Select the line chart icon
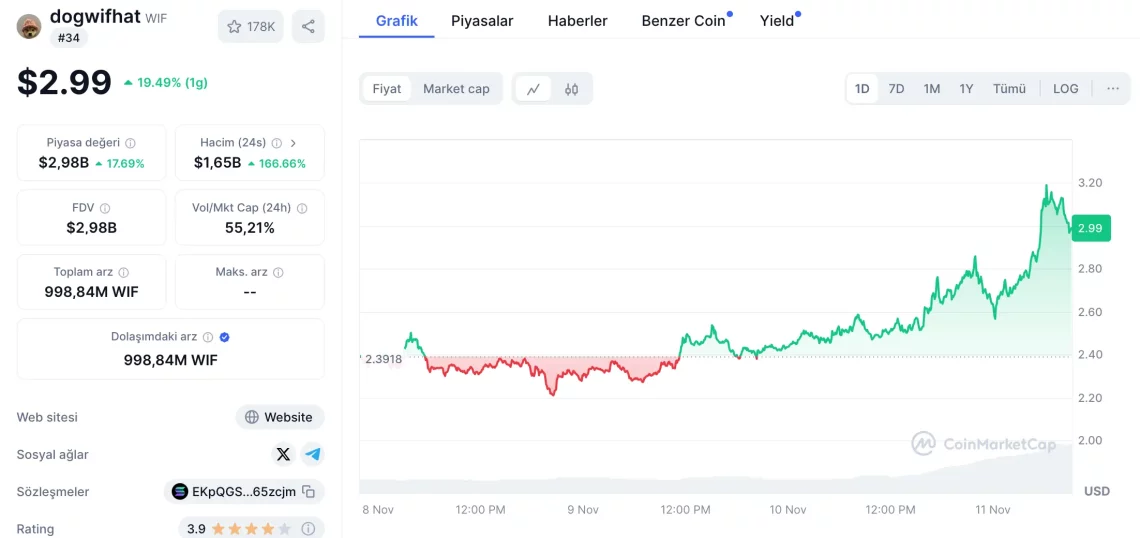This screenshot has width=1140, height=538. click(533, 89)
